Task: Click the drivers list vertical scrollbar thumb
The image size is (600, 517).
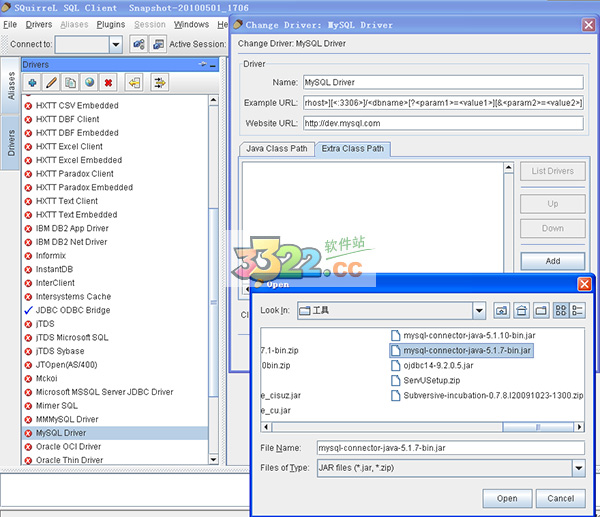Action: [x=214, y=302]
